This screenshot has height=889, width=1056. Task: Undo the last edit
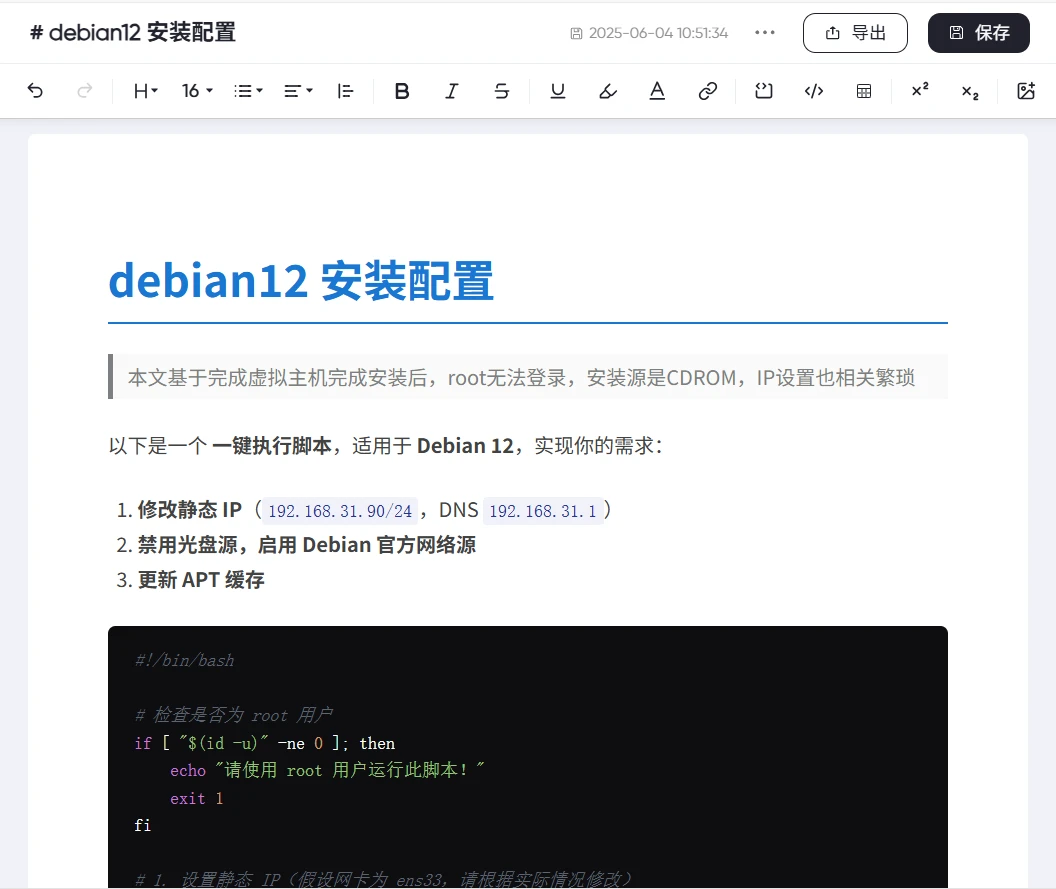35,90
